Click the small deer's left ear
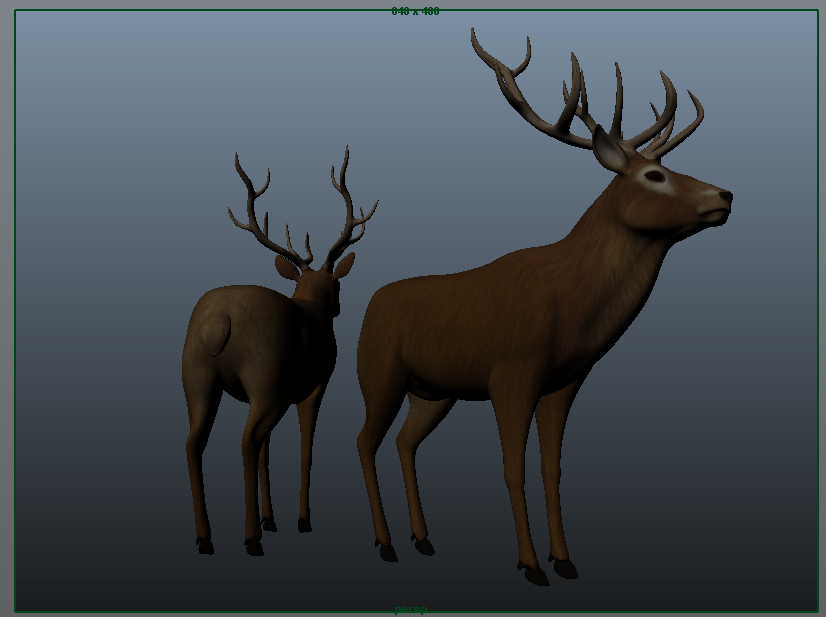 point(287,267)
